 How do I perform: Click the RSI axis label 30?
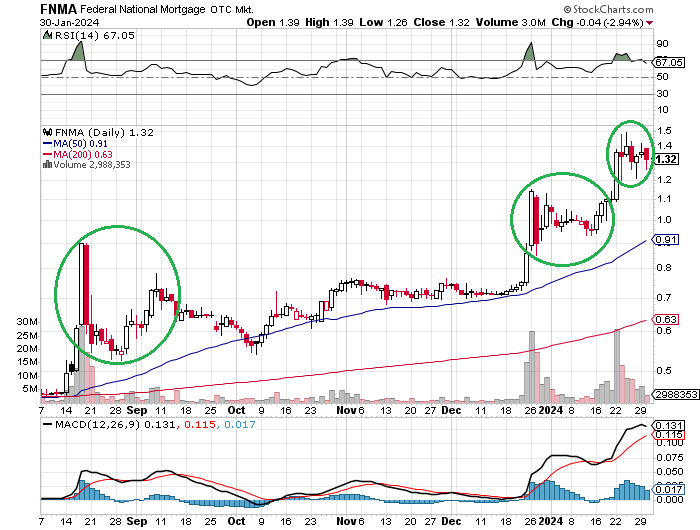click(x=662, y=94)
